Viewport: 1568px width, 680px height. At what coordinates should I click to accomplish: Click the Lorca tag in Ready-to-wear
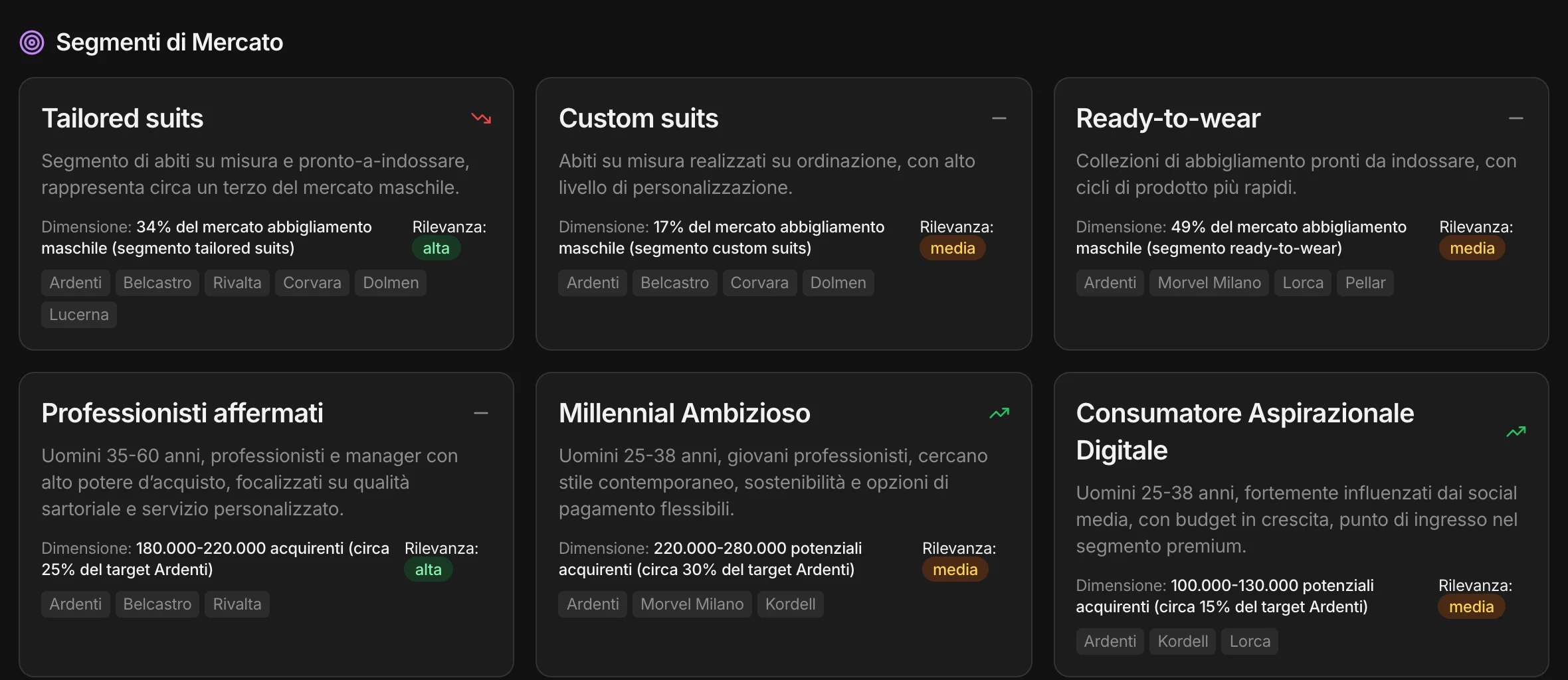tap(1303, 283)
